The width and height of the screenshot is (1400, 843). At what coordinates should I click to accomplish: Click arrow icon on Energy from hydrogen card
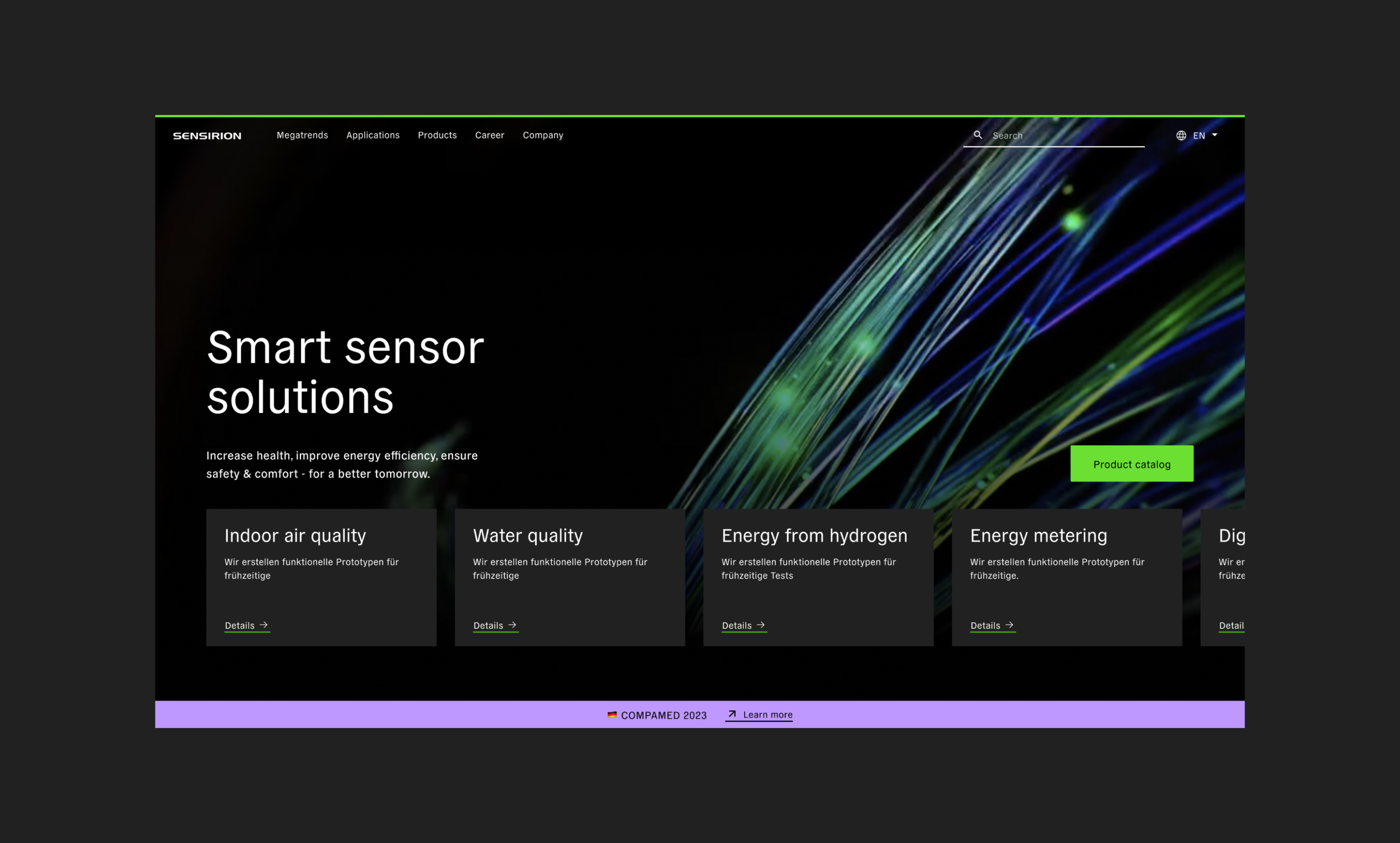pyautogui.click(x=761, y=625)
